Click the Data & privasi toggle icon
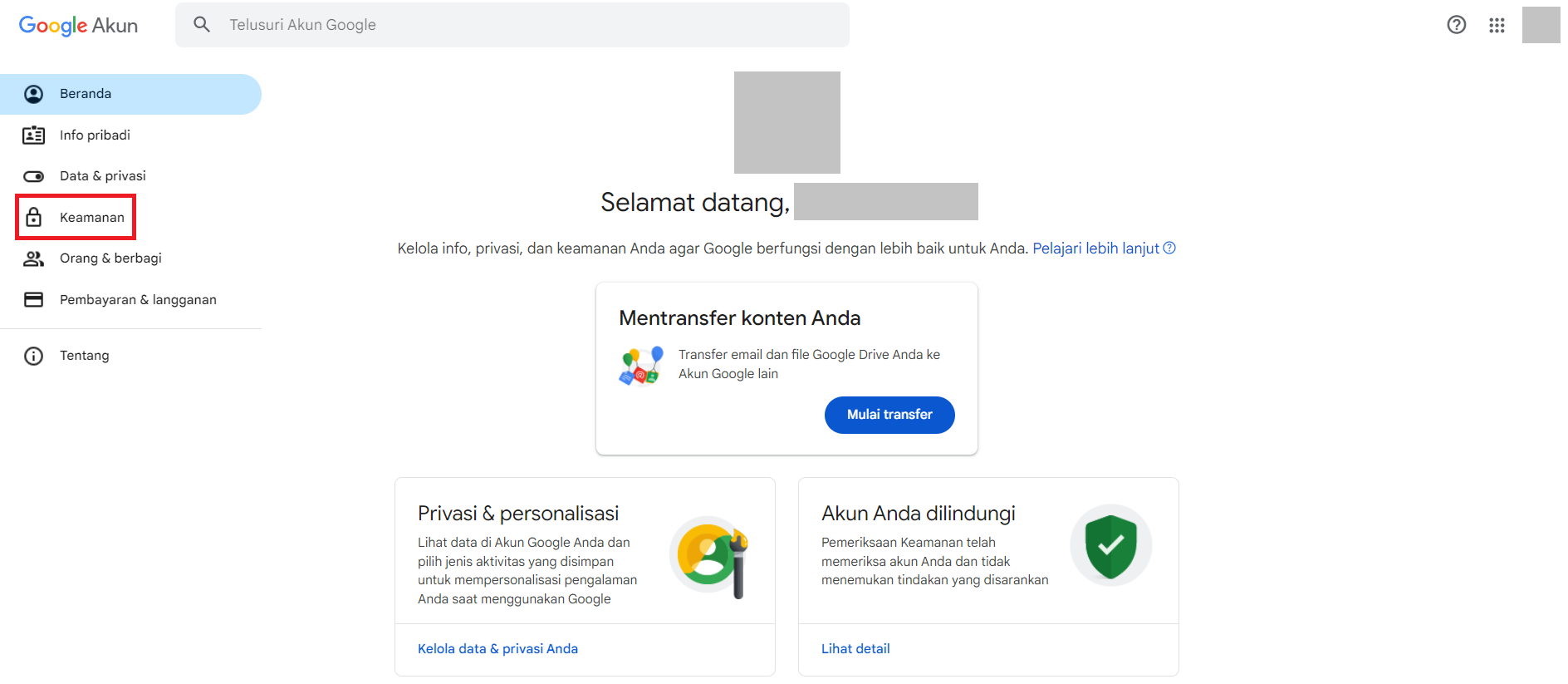 [33, 176]
